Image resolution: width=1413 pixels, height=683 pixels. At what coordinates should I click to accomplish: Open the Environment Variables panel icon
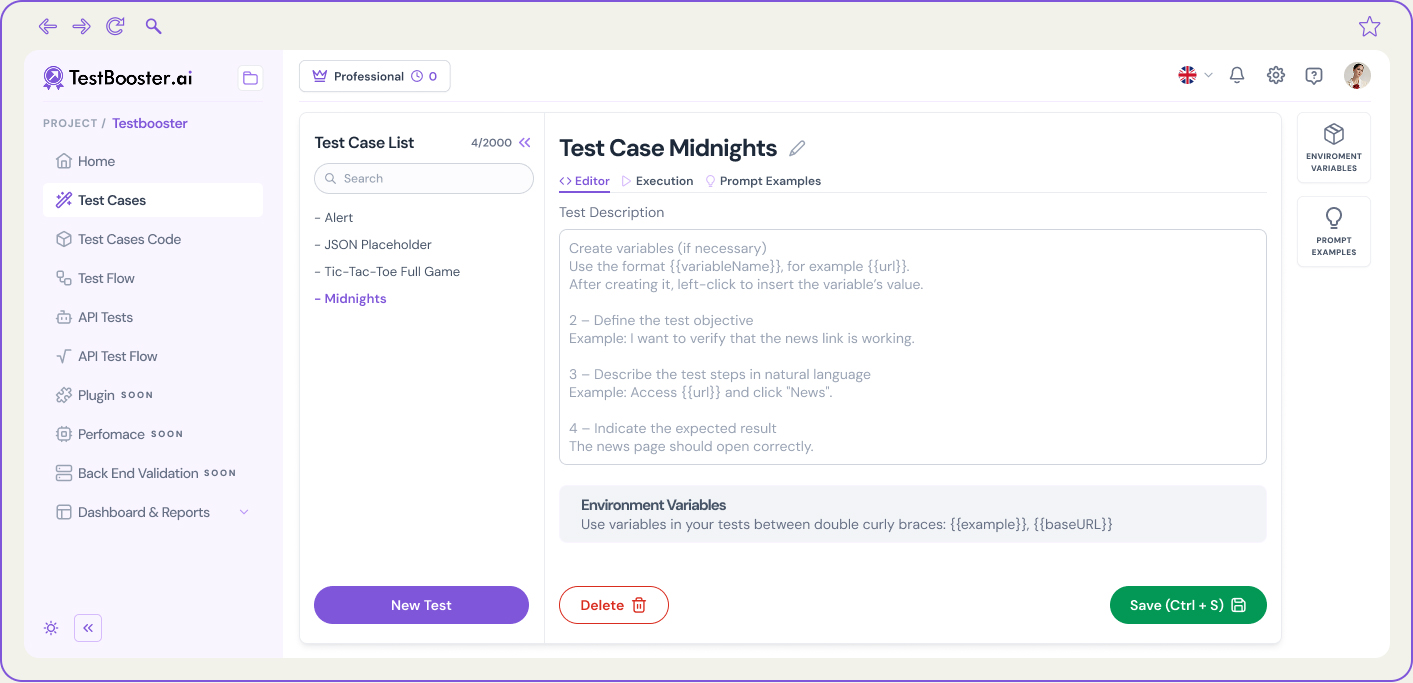click(1333, 147)
